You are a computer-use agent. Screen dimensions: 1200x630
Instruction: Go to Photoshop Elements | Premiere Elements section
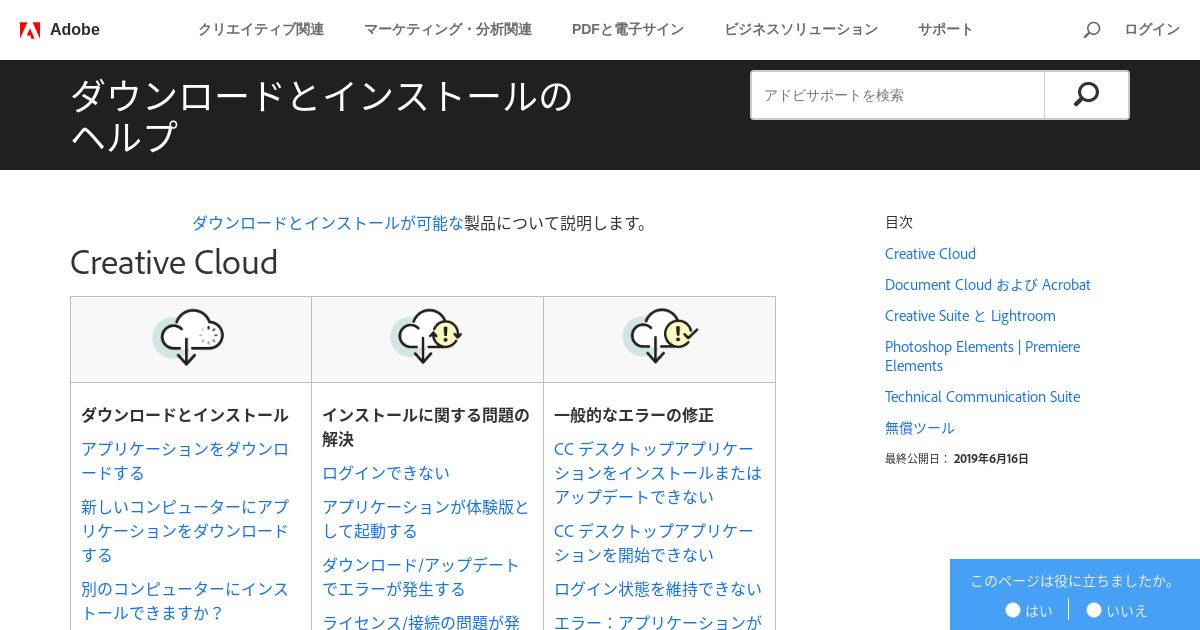pyautogui.click(x=982, y=356)
